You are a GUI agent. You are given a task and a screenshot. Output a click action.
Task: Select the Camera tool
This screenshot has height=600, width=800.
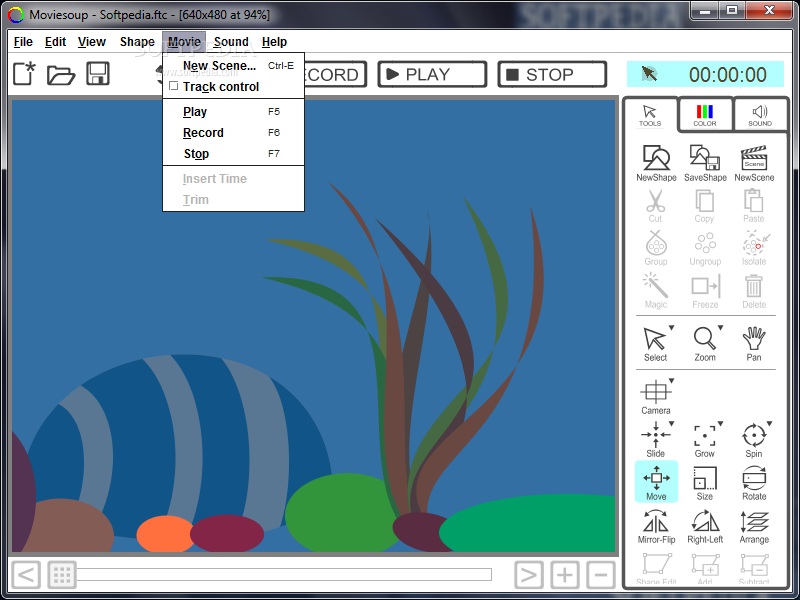[x=656, y=397]
